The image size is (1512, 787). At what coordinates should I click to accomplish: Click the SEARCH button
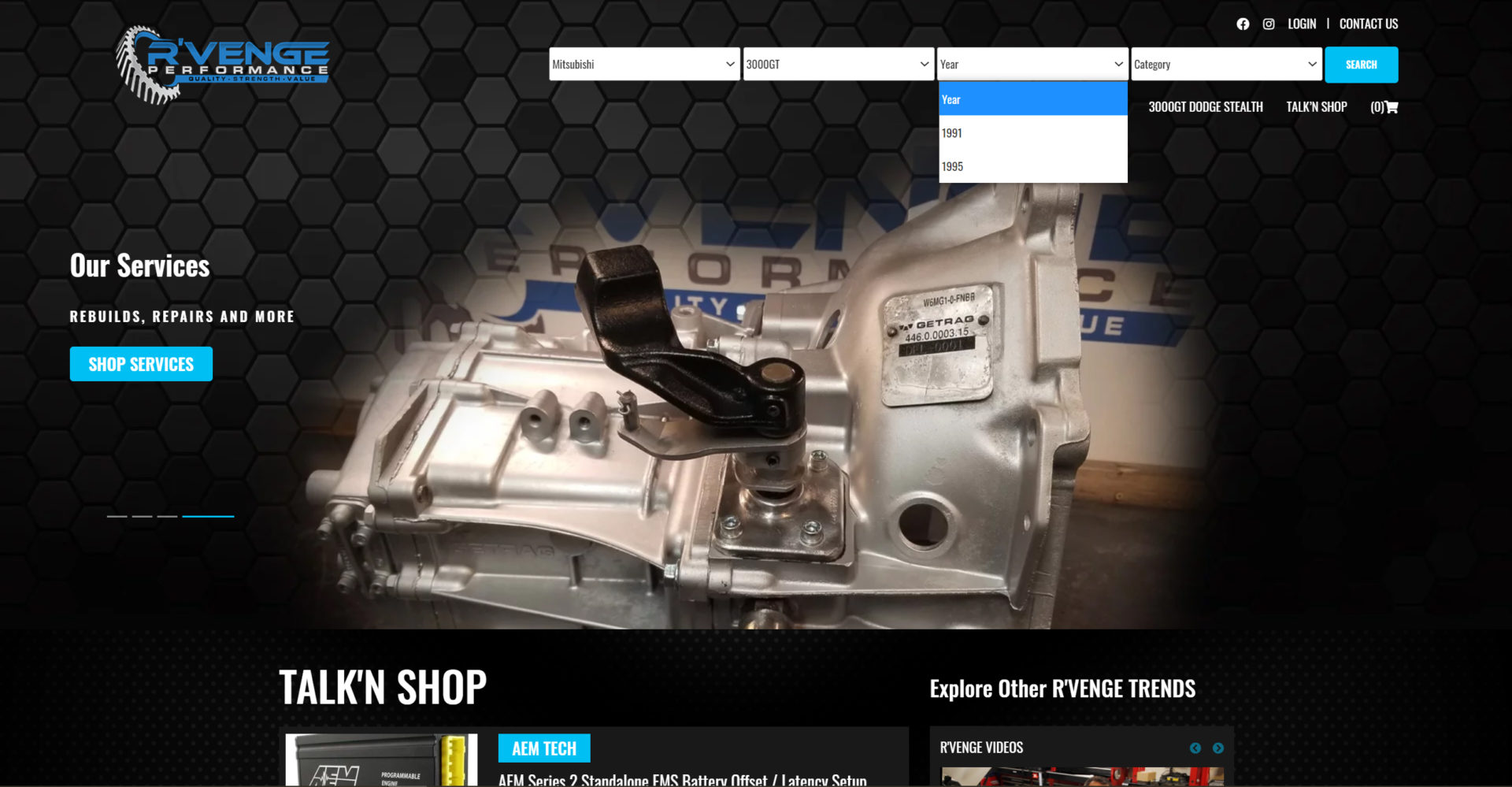click(1362, 65)
